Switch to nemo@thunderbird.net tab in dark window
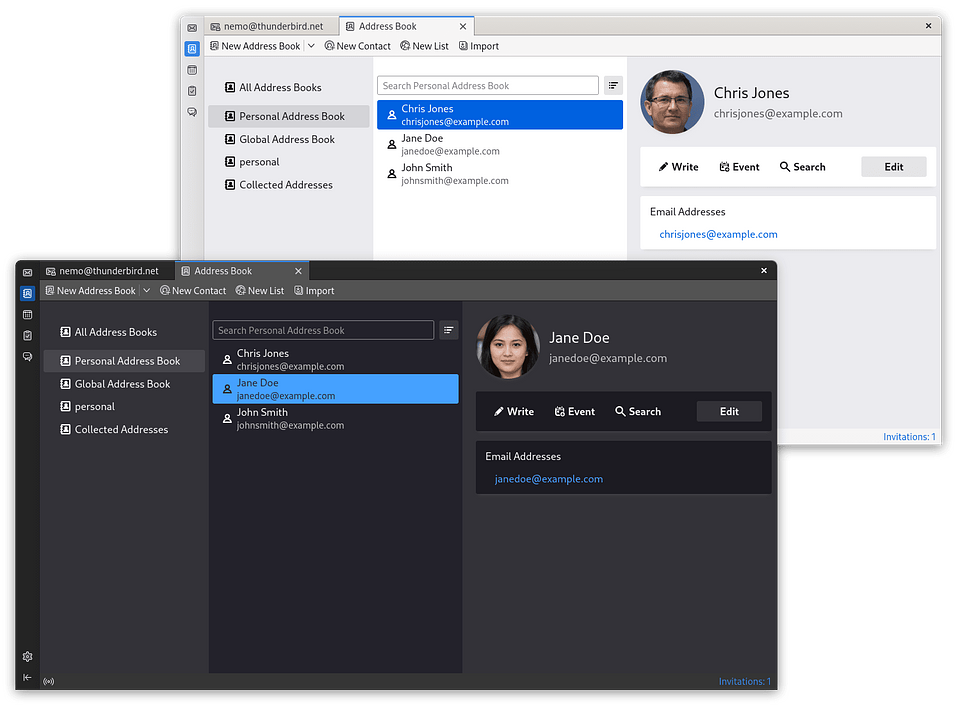This screenshot has height=708, width=960. tap(101, 271)
